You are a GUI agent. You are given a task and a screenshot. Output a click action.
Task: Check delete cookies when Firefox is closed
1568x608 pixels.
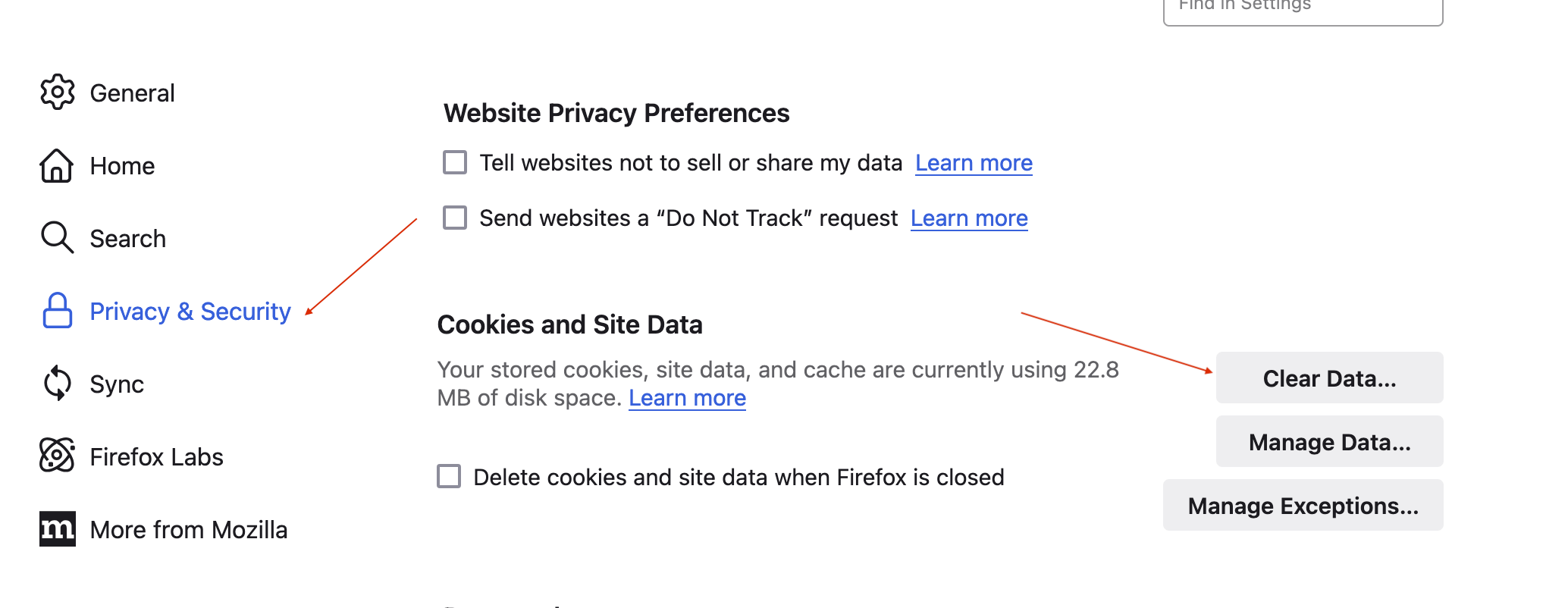click(449, 476)
